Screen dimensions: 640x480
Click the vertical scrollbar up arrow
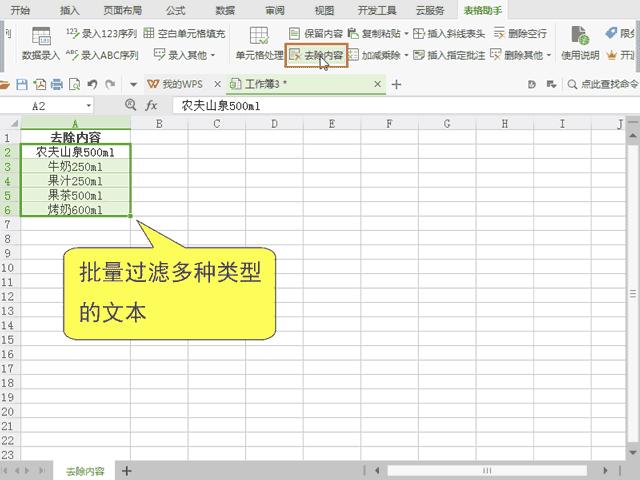point(633,135)
